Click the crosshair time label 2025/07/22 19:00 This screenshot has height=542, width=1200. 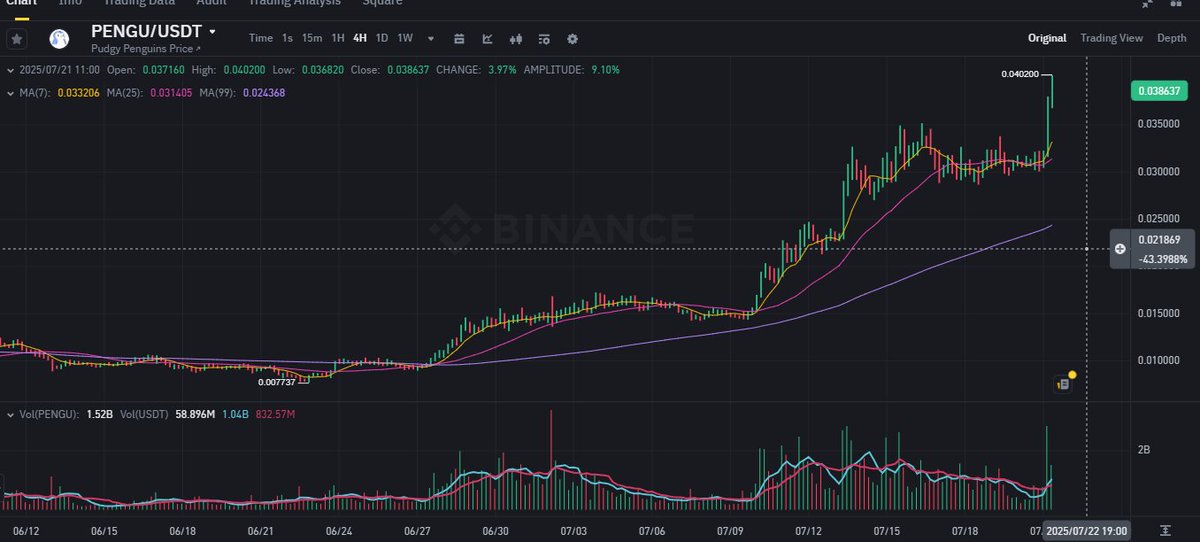tap(1088, 529)
